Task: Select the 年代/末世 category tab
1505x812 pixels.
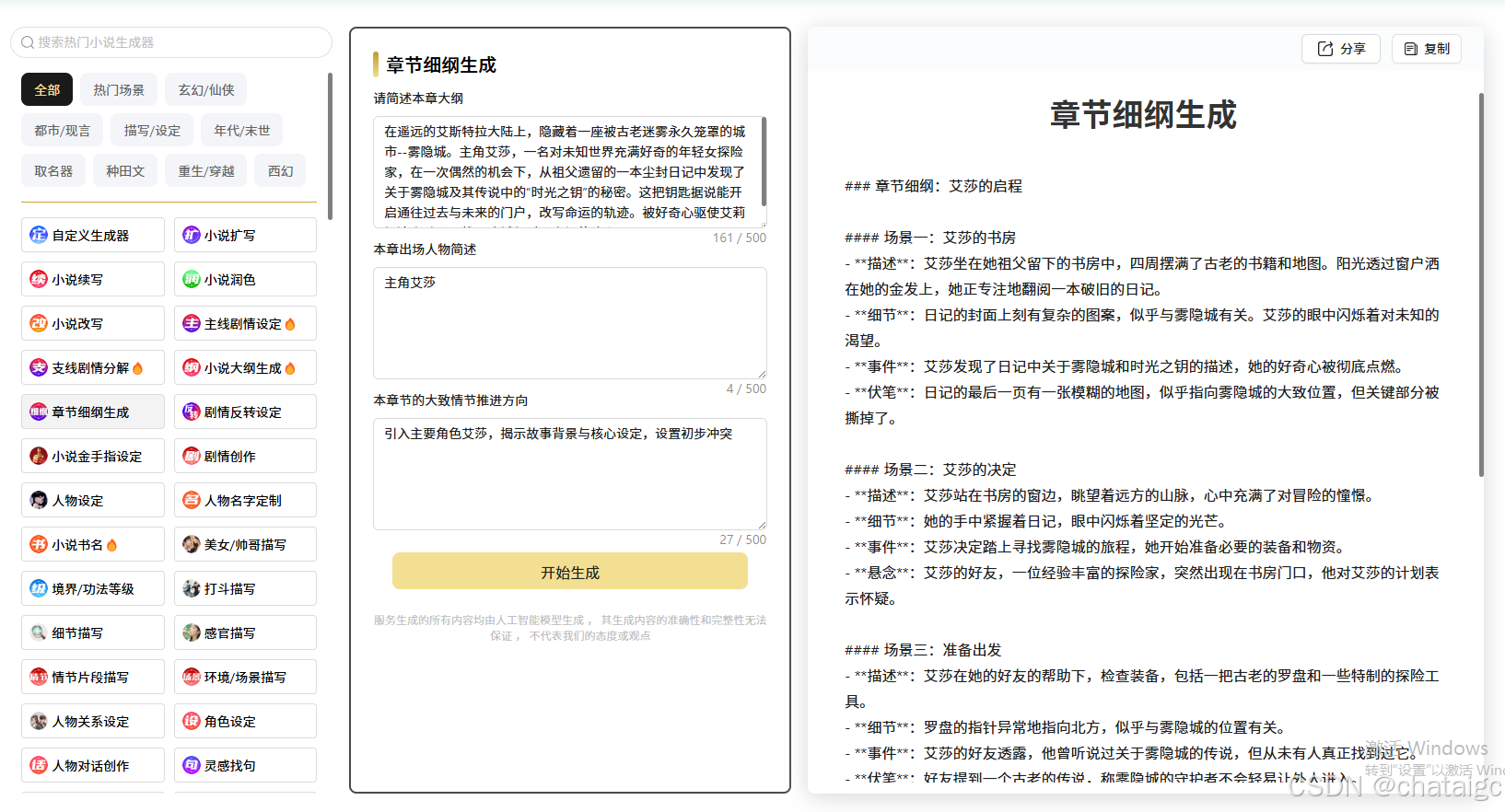Action: (242, 130)
